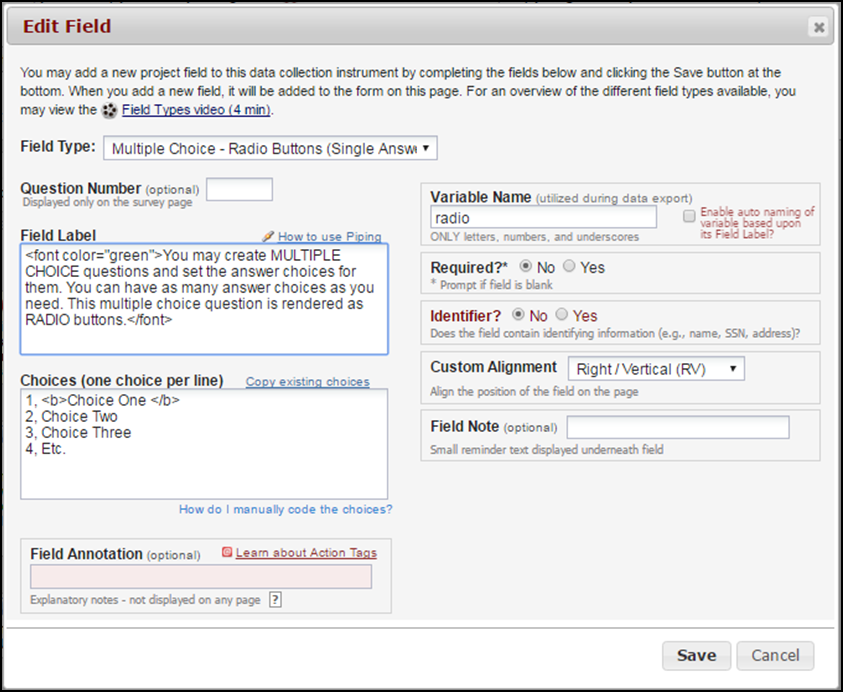Click into the Variable Name field
The width and height of the screenshot is (843, 692).
click(543, 217)
